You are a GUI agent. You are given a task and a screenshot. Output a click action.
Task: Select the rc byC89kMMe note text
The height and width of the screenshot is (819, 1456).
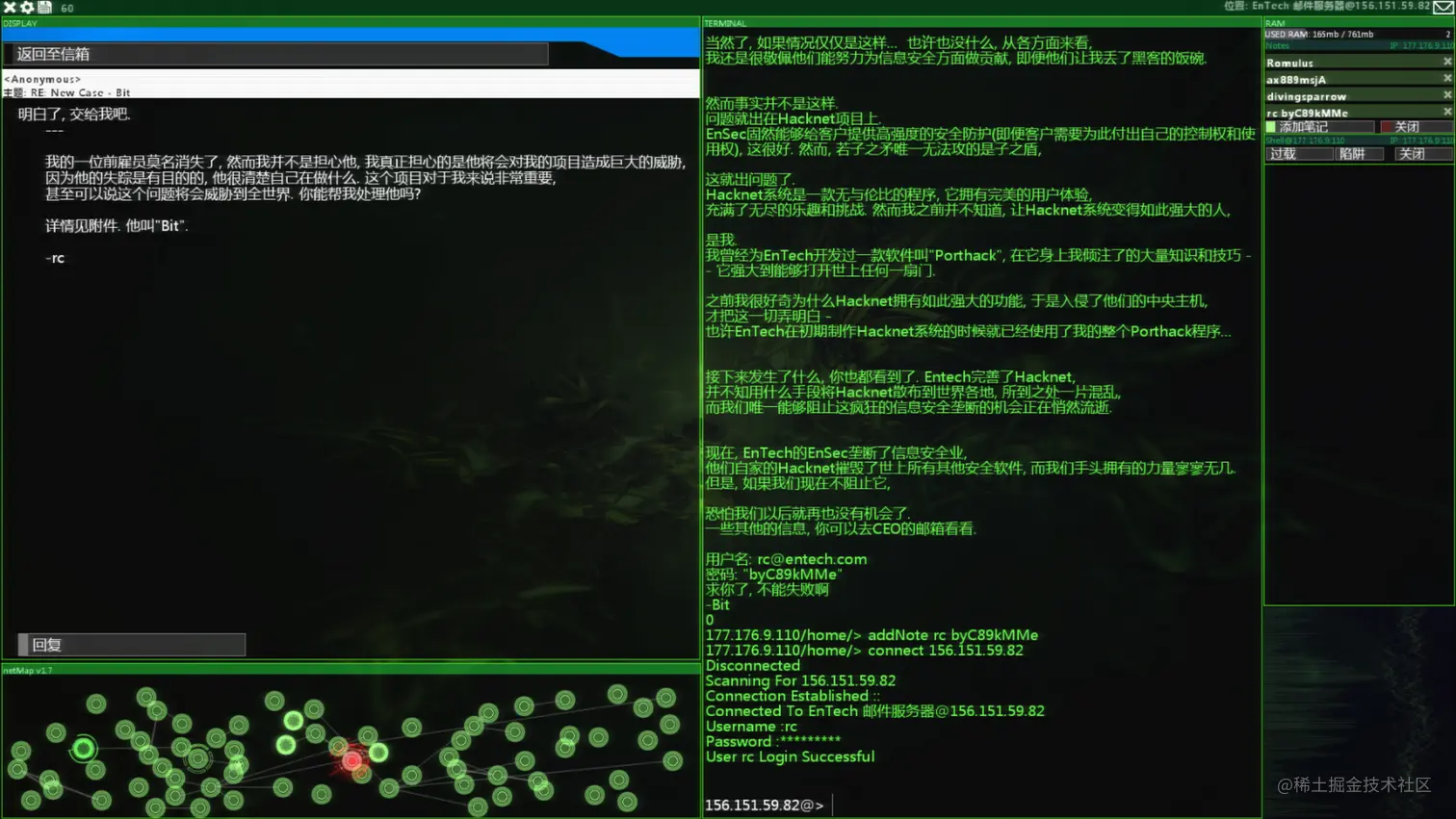point(1308,113)
